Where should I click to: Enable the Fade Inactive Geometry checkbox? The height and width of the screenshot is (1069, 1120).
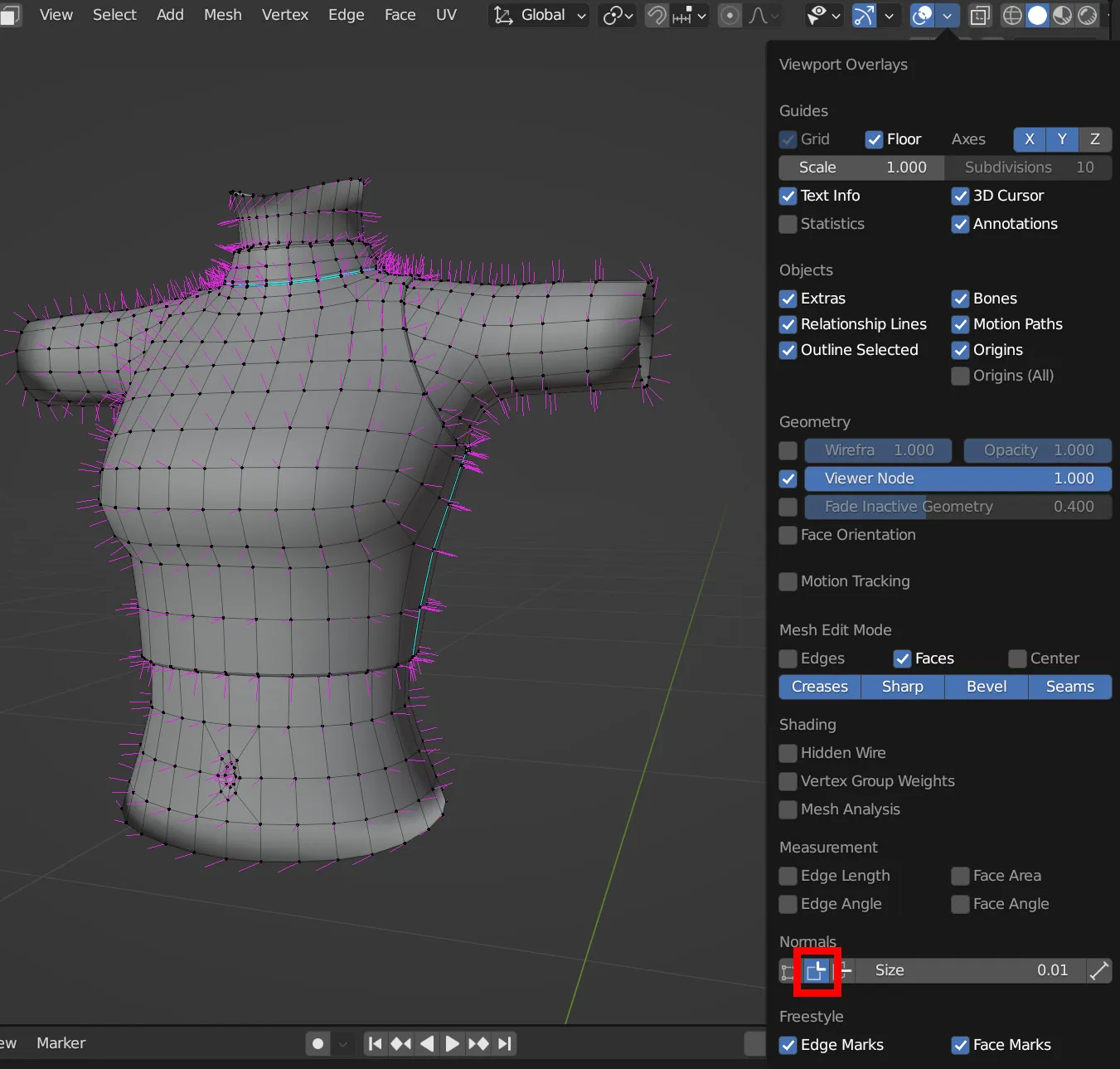[788, 507]
